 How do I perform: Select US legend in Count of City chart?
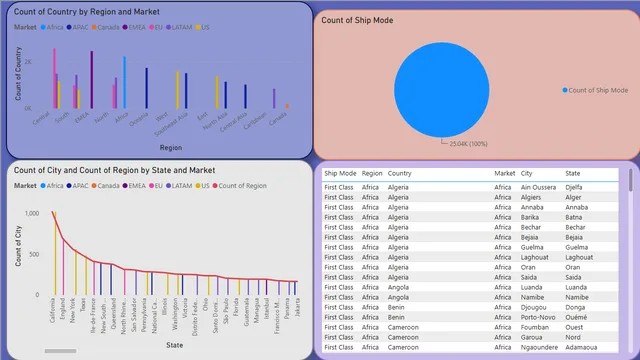[202, 186]
